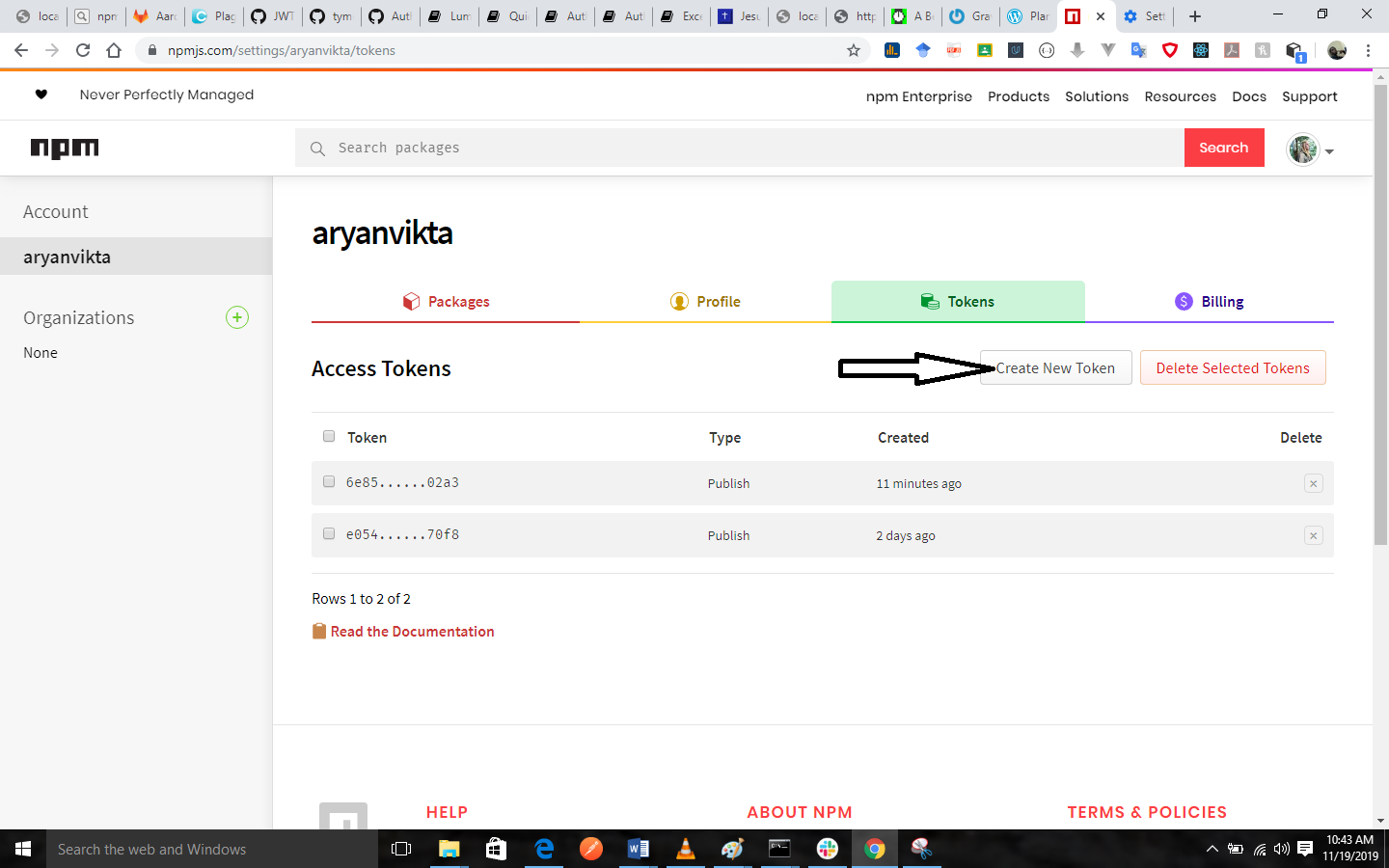Switch to the JWT GitHub tab
The width and height of the screenshot is (1389, 868).
tap(272, 16)
